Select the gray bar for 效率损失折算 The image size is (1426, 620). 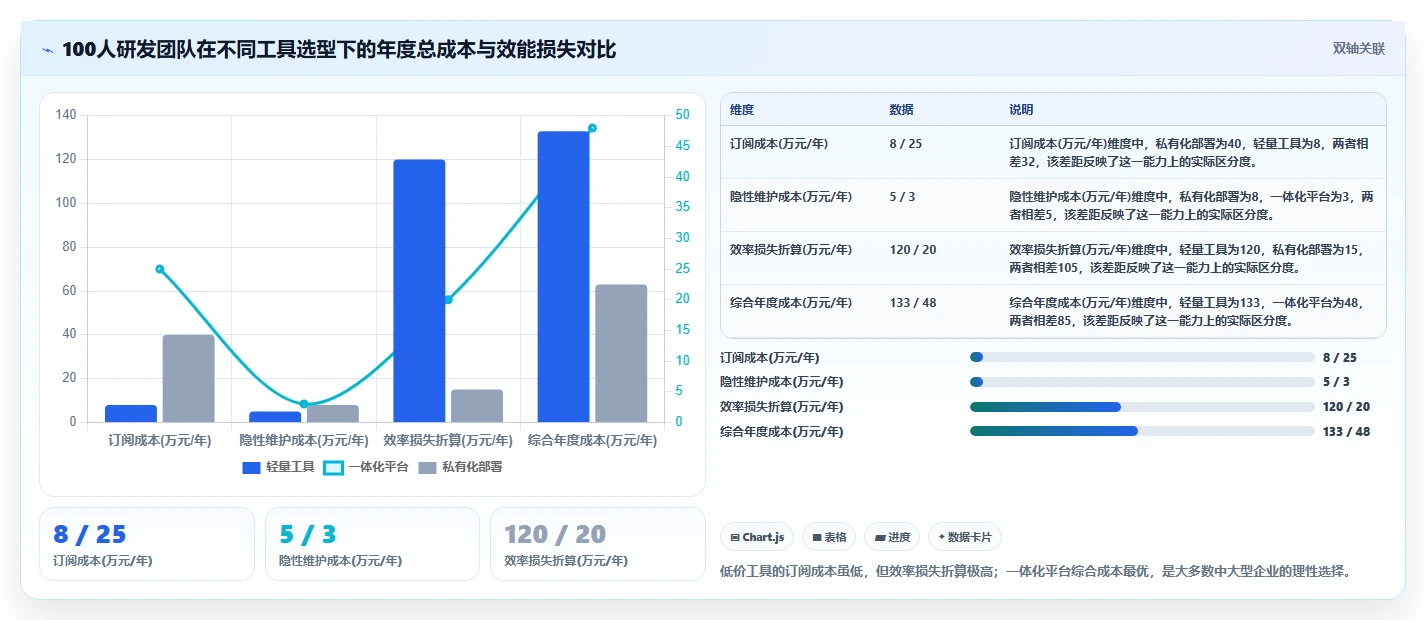477,406
